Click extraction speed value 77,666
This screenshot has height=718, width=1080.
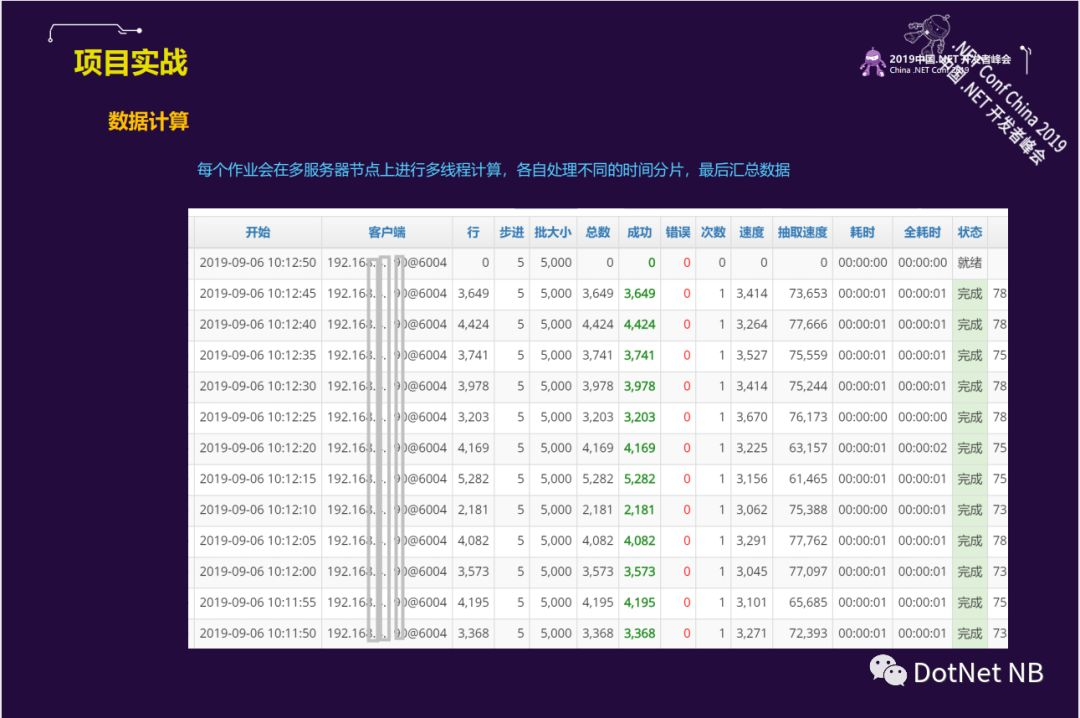click(x=808, y=325)
